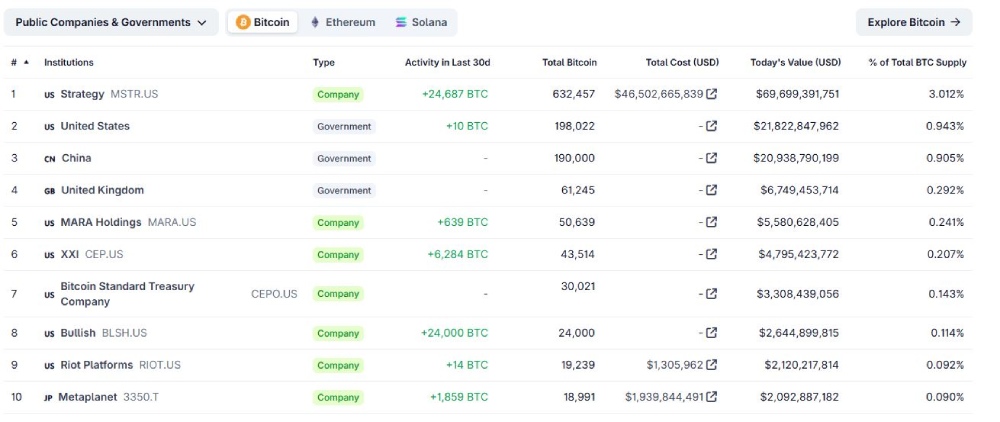Sort by Total Bitcoin column header
This screenshot has width=1000, height=422.
click(x=569, y=62)
